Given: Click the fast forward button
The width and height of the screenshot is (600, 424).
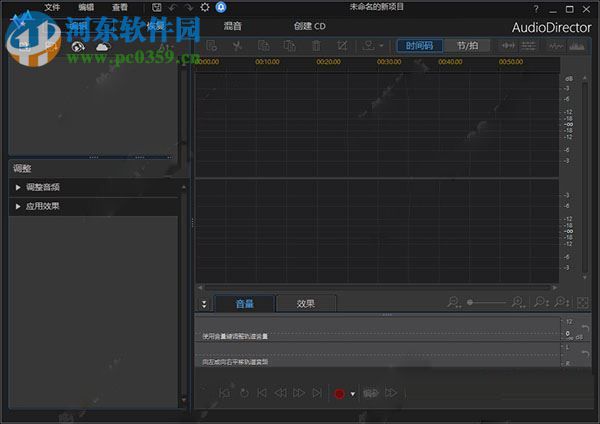Looking at the screenshot, I should [x=298, y=393].
